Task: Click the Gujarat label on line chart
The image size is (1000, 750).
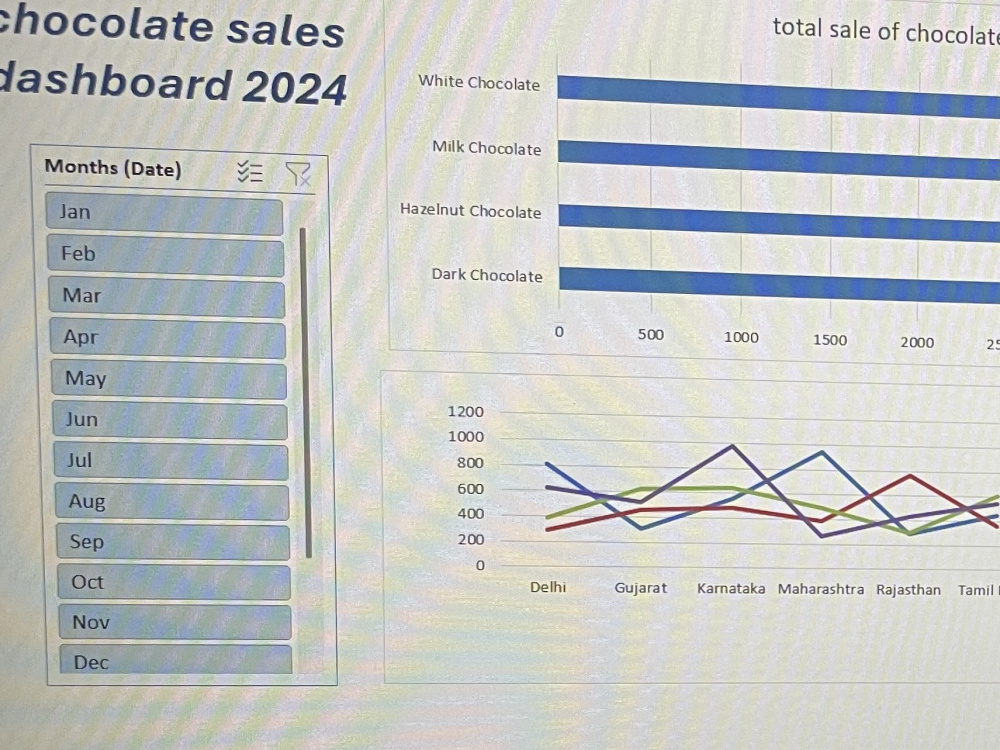Action: click(x=640, y=588)
